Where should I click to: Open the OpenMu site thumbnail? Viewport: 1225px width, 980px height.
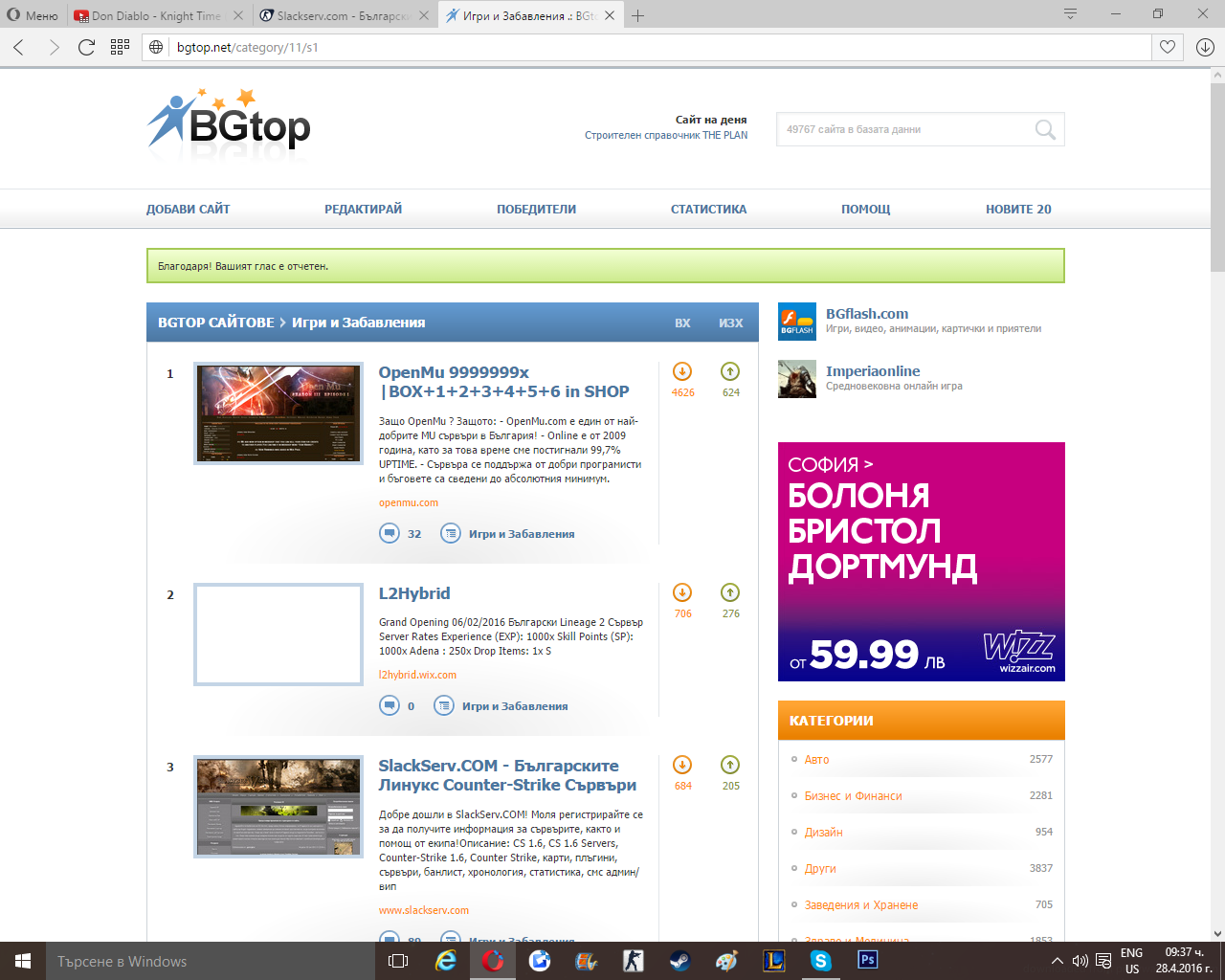pos(278,413)
